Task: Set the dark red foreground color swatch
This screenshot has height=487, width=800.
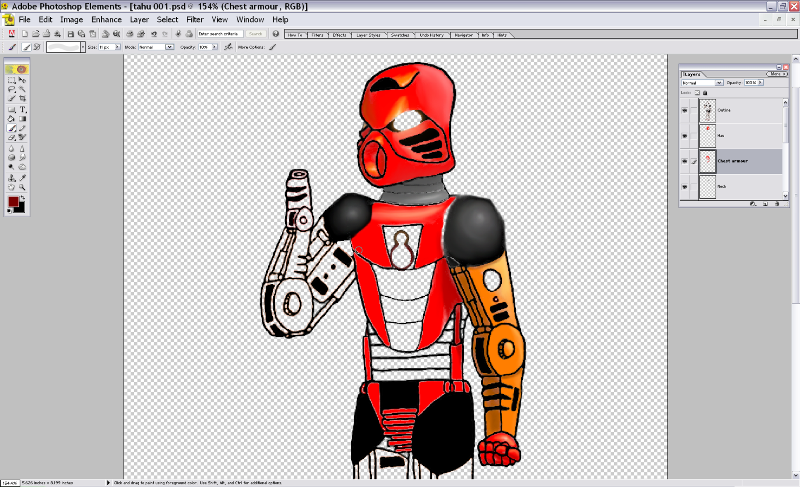Action: tap(13, 201)
